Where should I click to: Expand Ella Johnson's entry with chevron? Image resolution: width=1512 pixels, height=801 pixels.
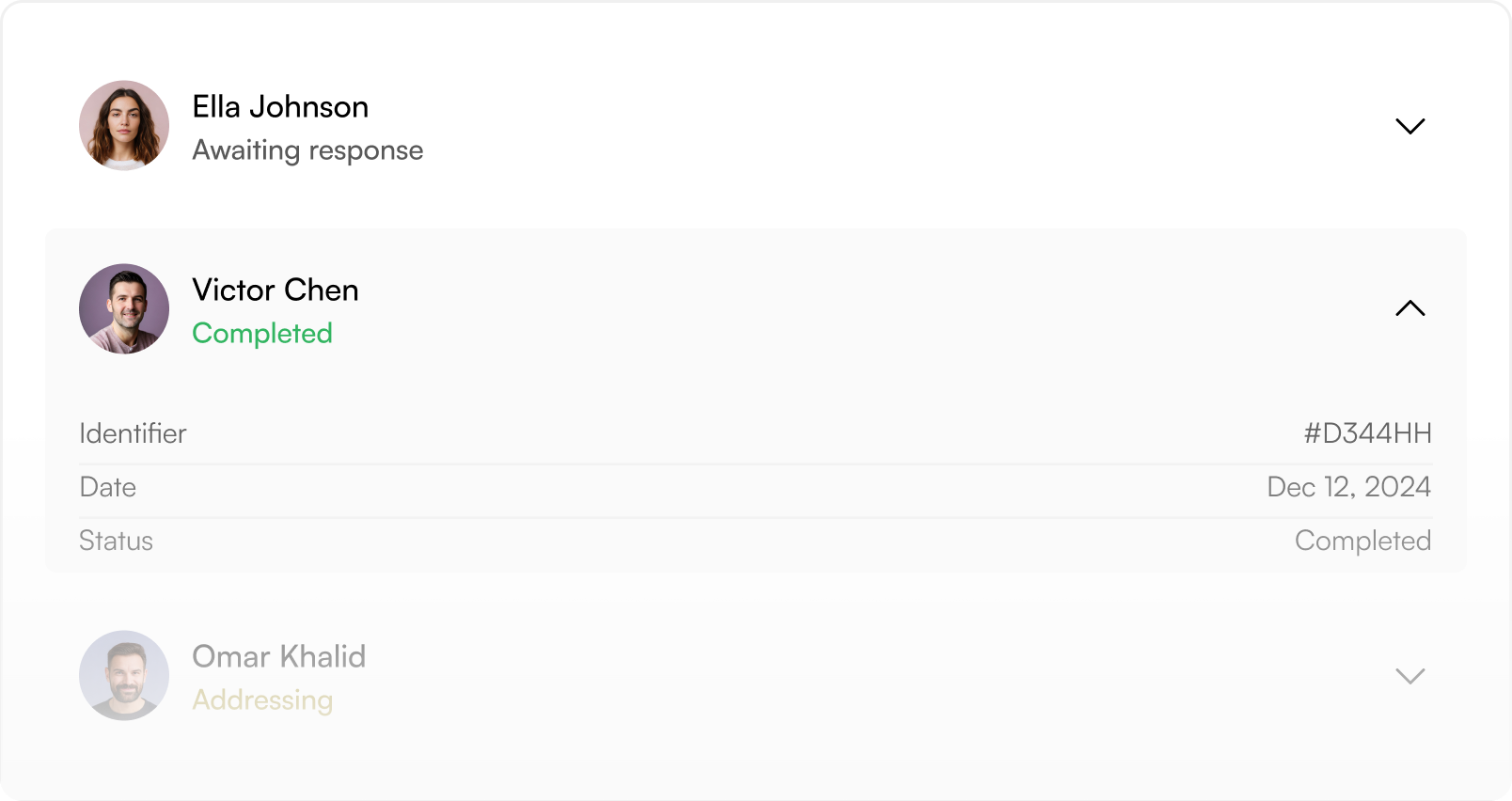coord(1410,126)
